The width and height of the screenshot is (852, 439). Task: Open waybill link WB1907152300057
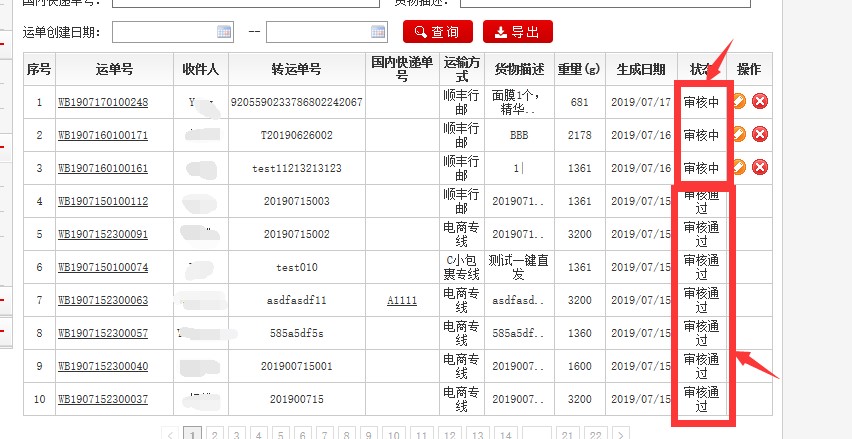103,333
